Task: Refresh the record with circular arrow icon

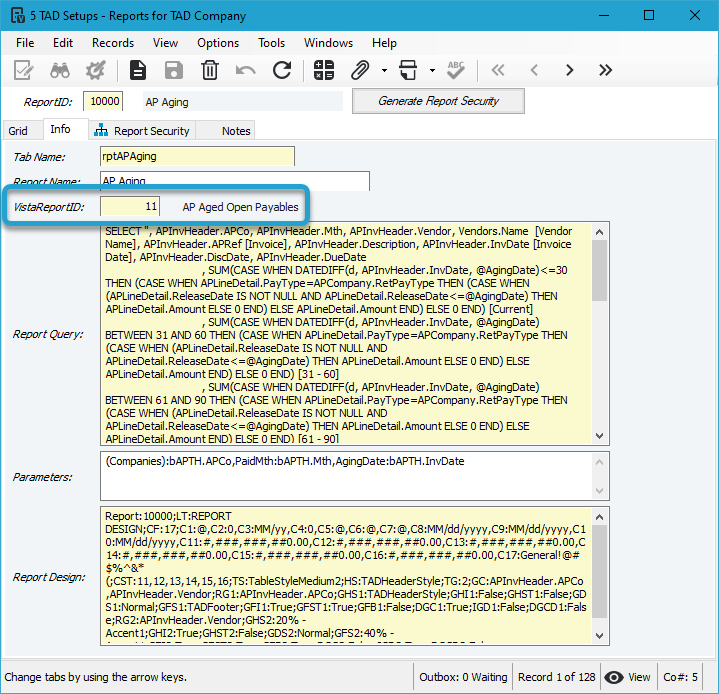Action: click(x=282, y=70)
